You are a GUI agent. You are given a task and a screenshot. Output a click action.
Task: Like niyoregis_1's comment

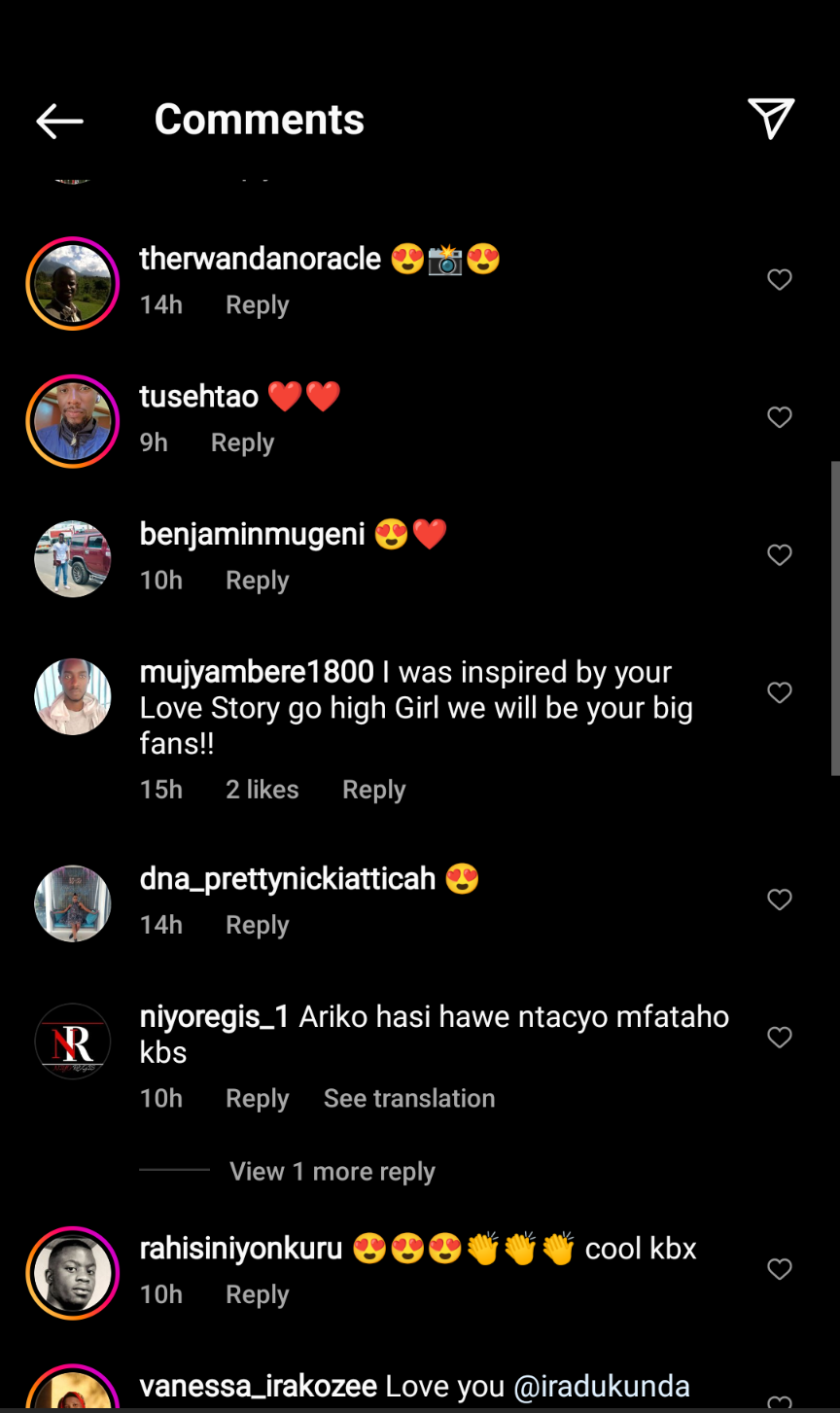(780, 1038)
